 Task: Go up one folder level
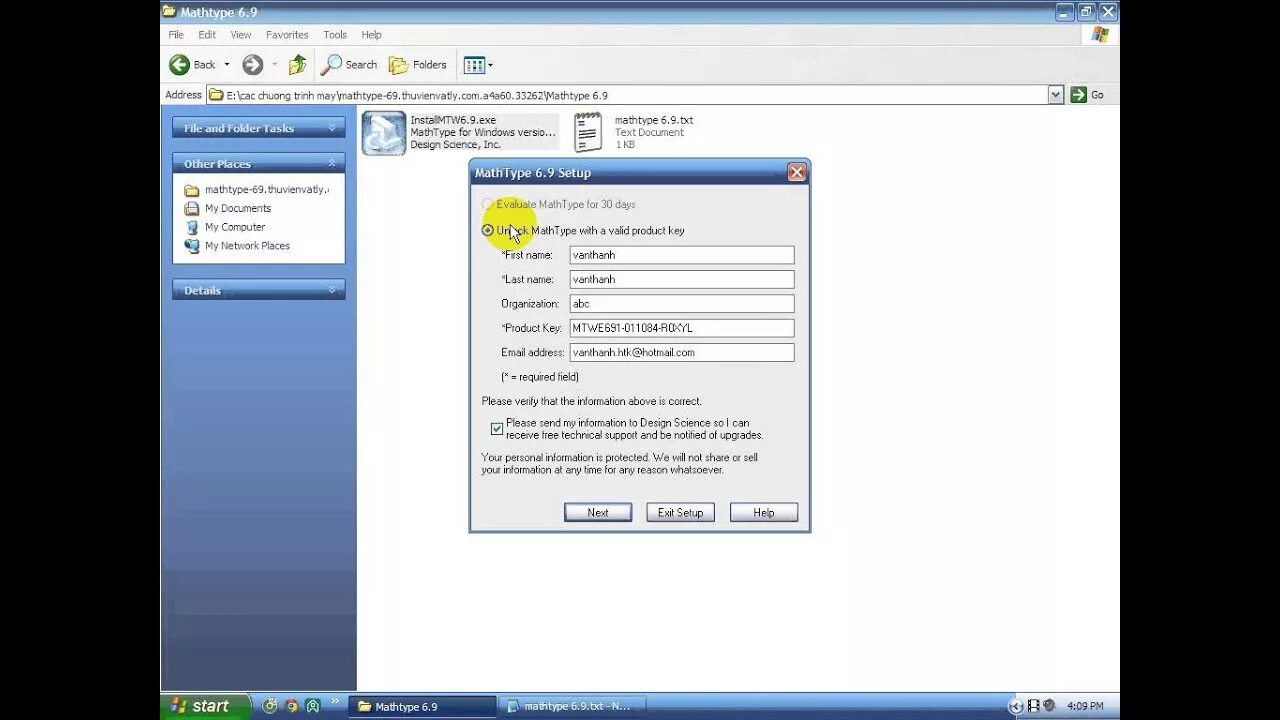[x=297, y=65]
